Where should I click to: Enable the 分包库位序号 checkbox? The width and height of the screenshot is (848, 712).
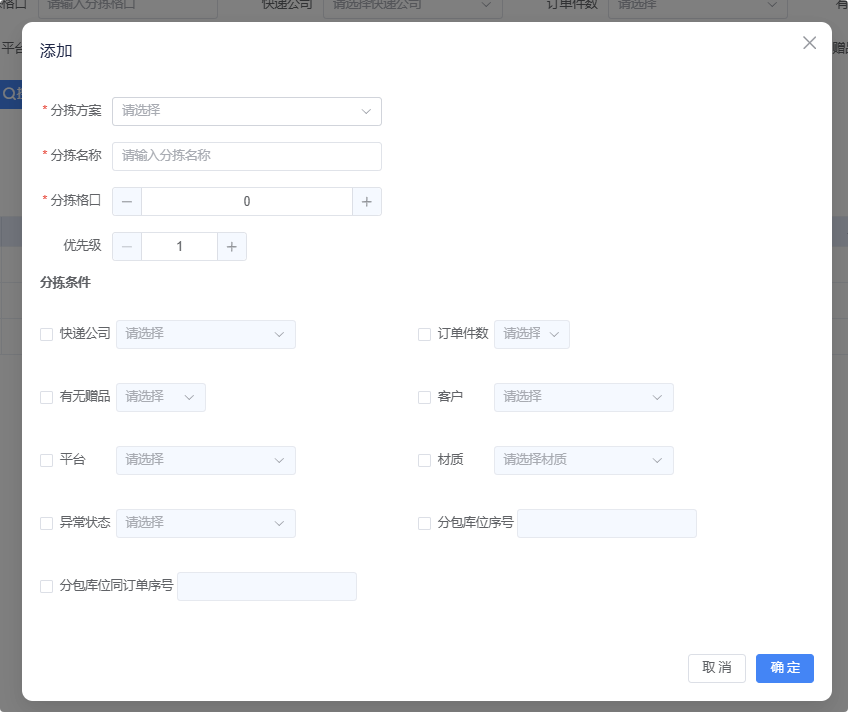425,523
